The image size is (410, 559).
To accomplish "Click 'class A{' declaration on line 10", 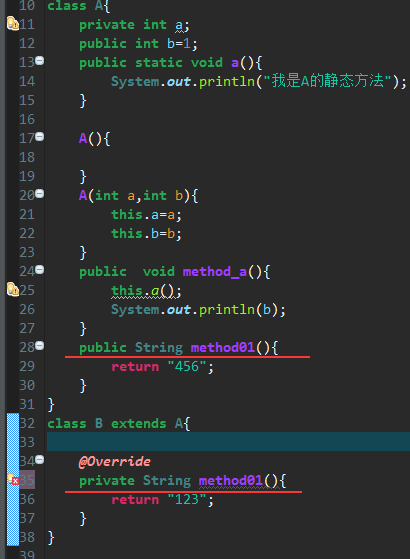I will click(78, 6).
